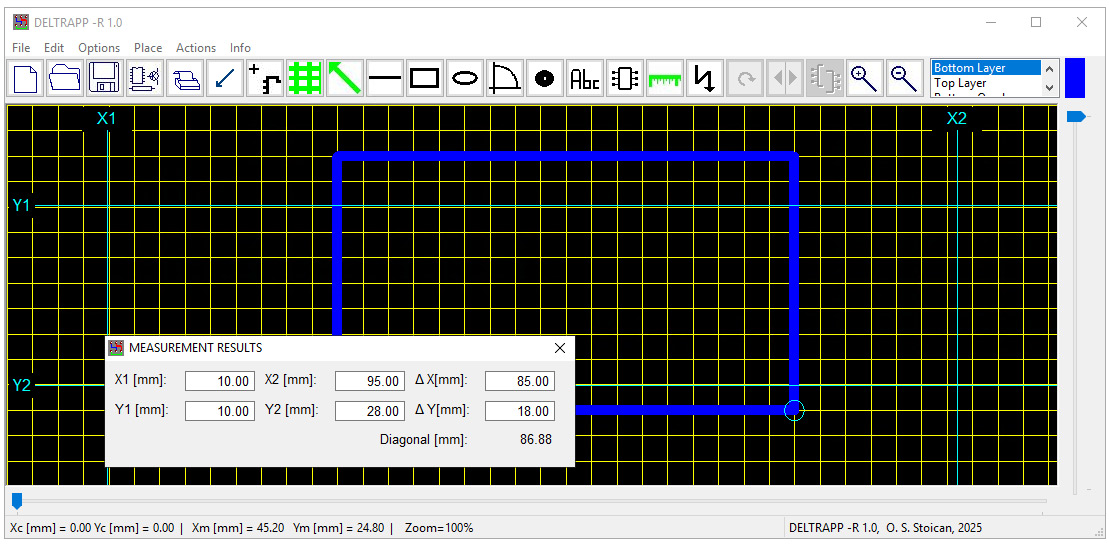1109x544 pixels.
Task: Click the X2 [mm] value field
Action: pyautogui.click(x=370, y=381)
